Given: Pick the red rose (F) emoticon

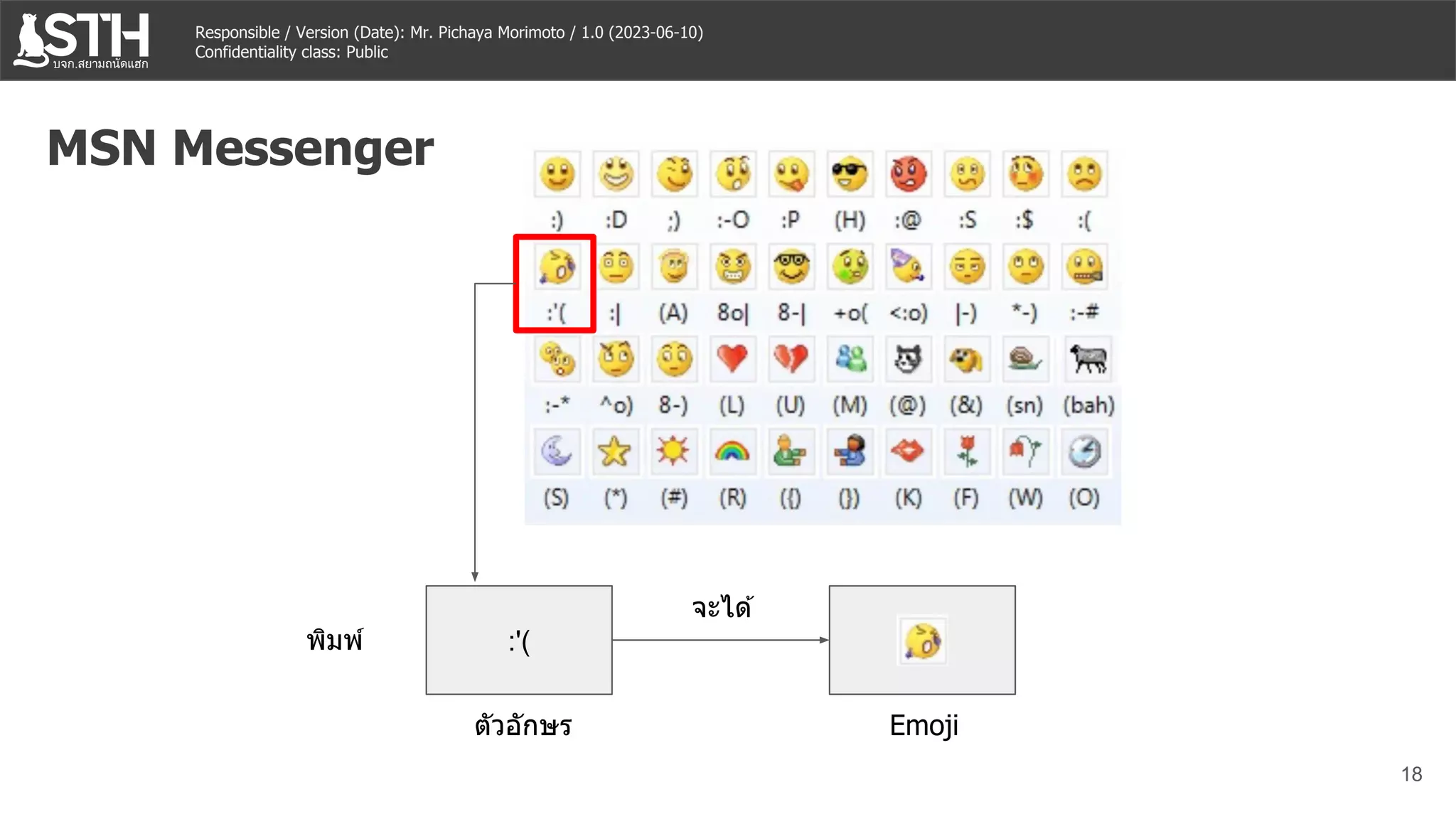Looking at the screenshot, I should tap(967, 451).
